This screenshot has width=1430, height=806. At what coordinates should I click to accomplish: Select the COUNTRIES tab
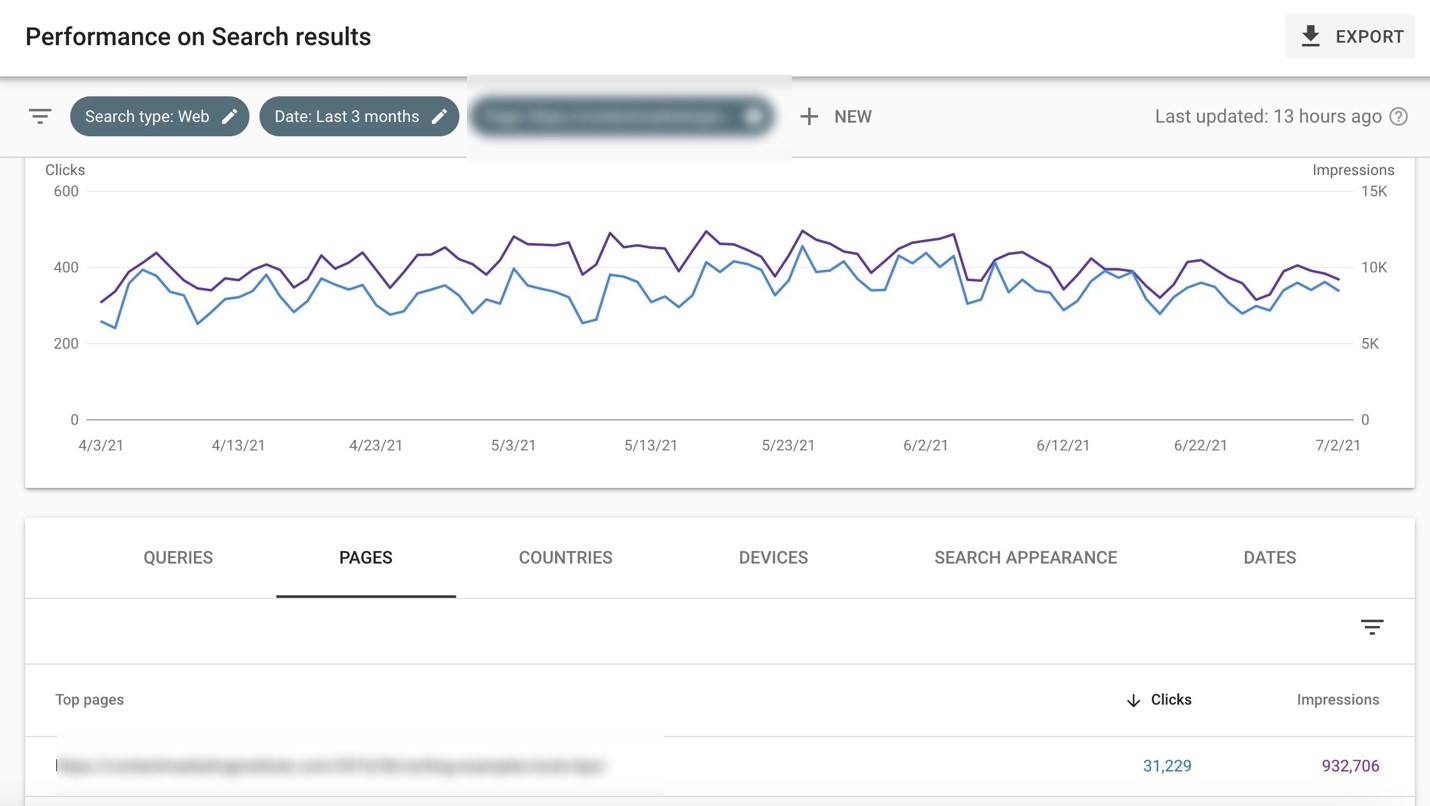coord(566,558)
